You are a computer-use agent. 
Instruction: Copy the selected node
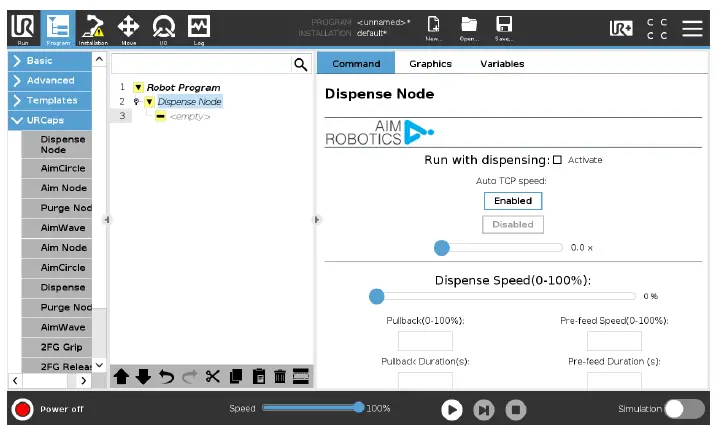point(236,377)
